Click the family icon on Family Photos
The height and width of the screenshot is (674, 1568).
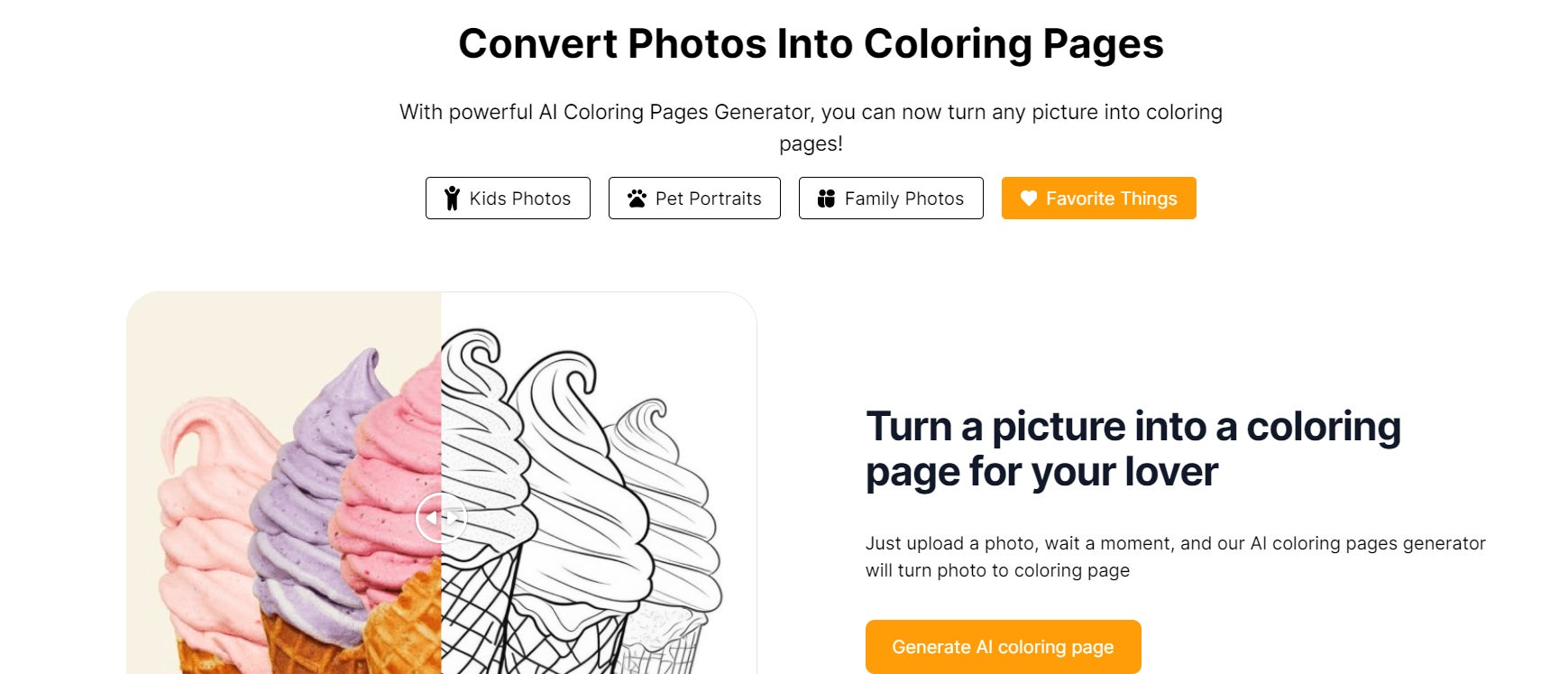click(x=826, y=199)
